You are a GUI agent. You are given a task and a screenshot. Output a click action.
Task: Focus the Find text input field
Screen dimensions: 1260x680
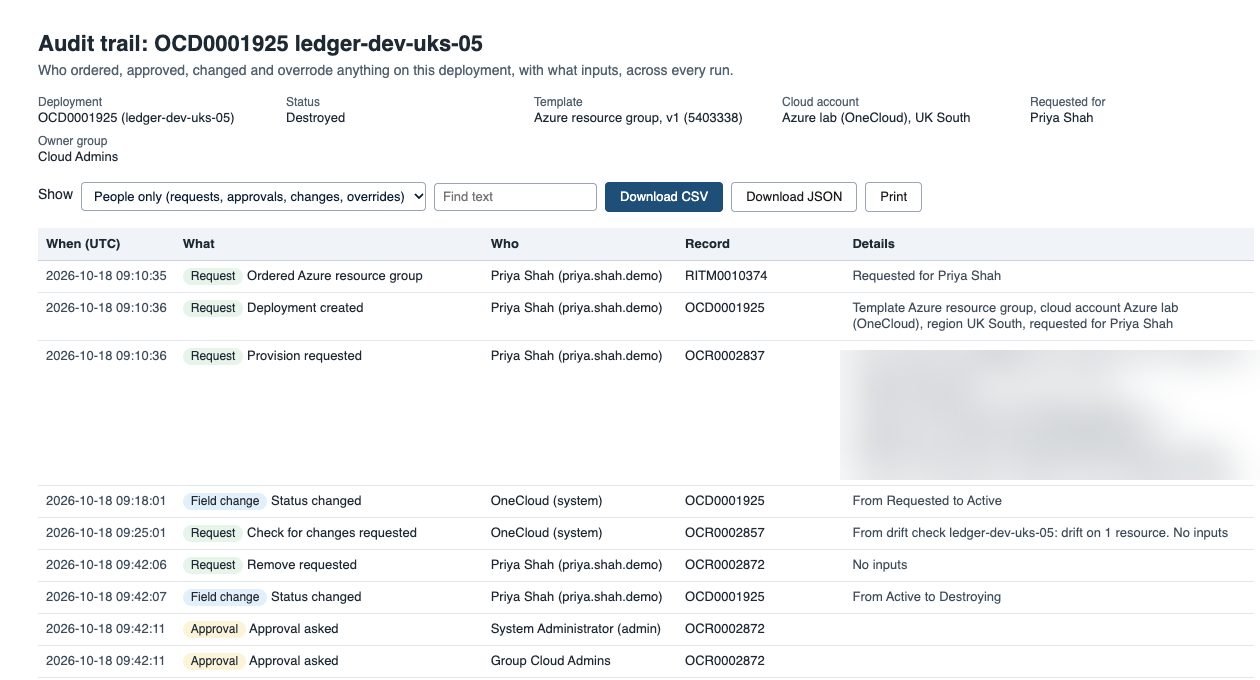[x=515, y=197]
